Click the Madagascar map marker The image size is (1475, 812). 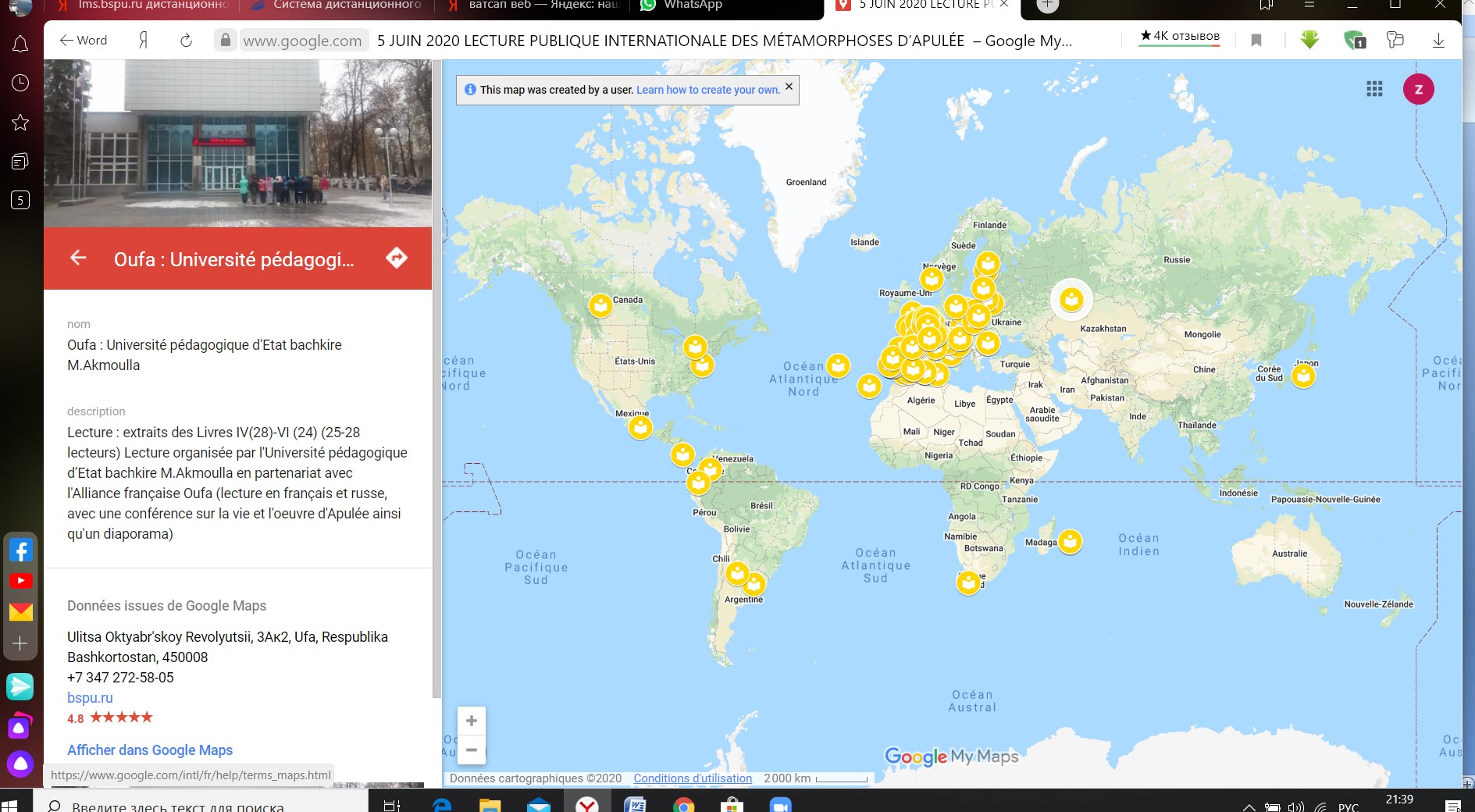[x=1070, y=541]
